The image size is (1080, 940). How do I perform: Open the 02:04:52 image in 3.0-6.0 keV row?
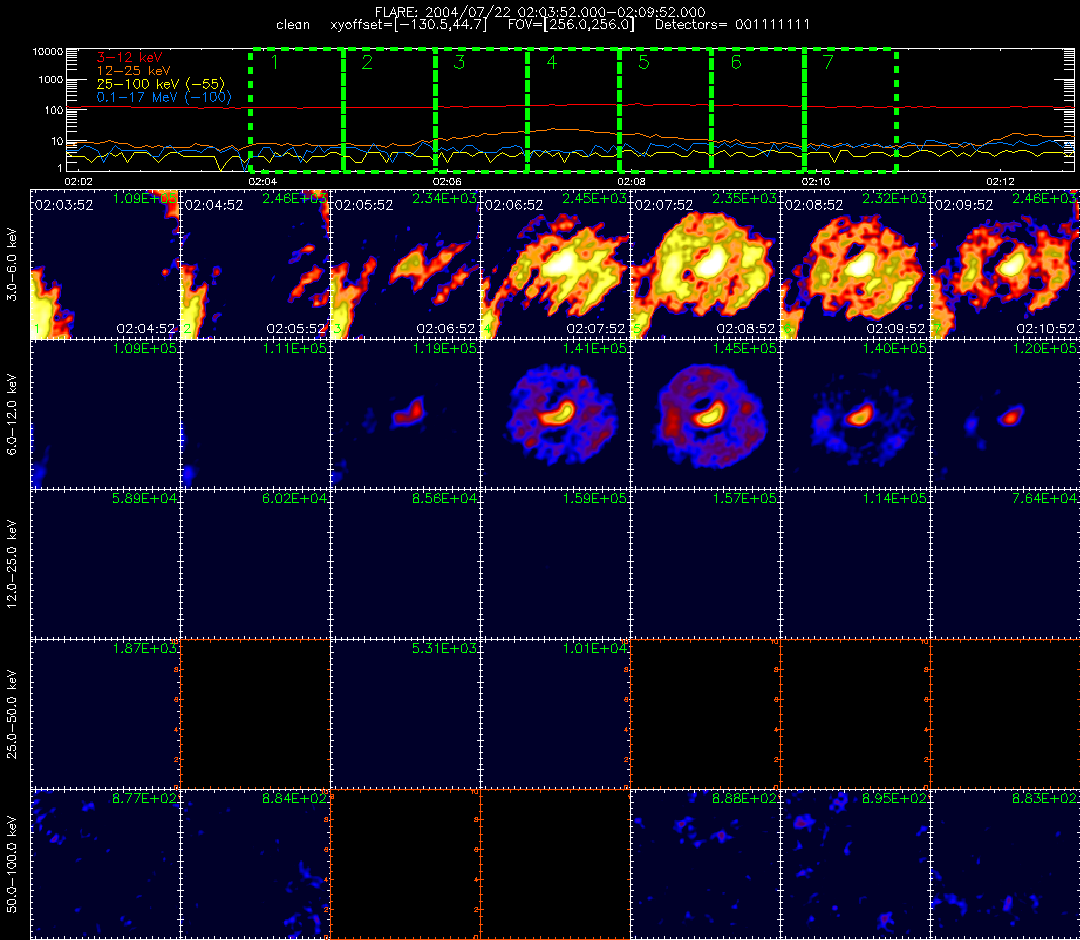[x=255, y=264]
